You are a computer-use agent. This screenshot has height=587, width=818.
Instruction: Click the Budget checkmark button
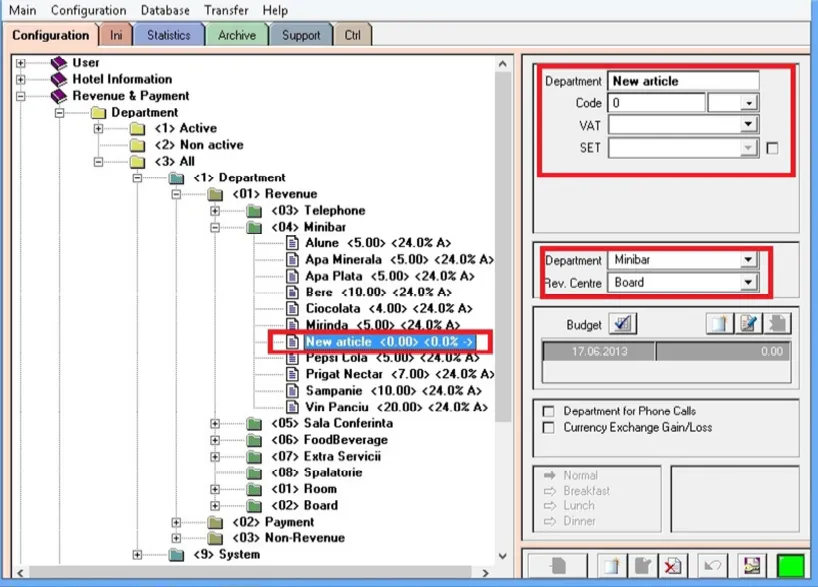click(x=622, y=324)
